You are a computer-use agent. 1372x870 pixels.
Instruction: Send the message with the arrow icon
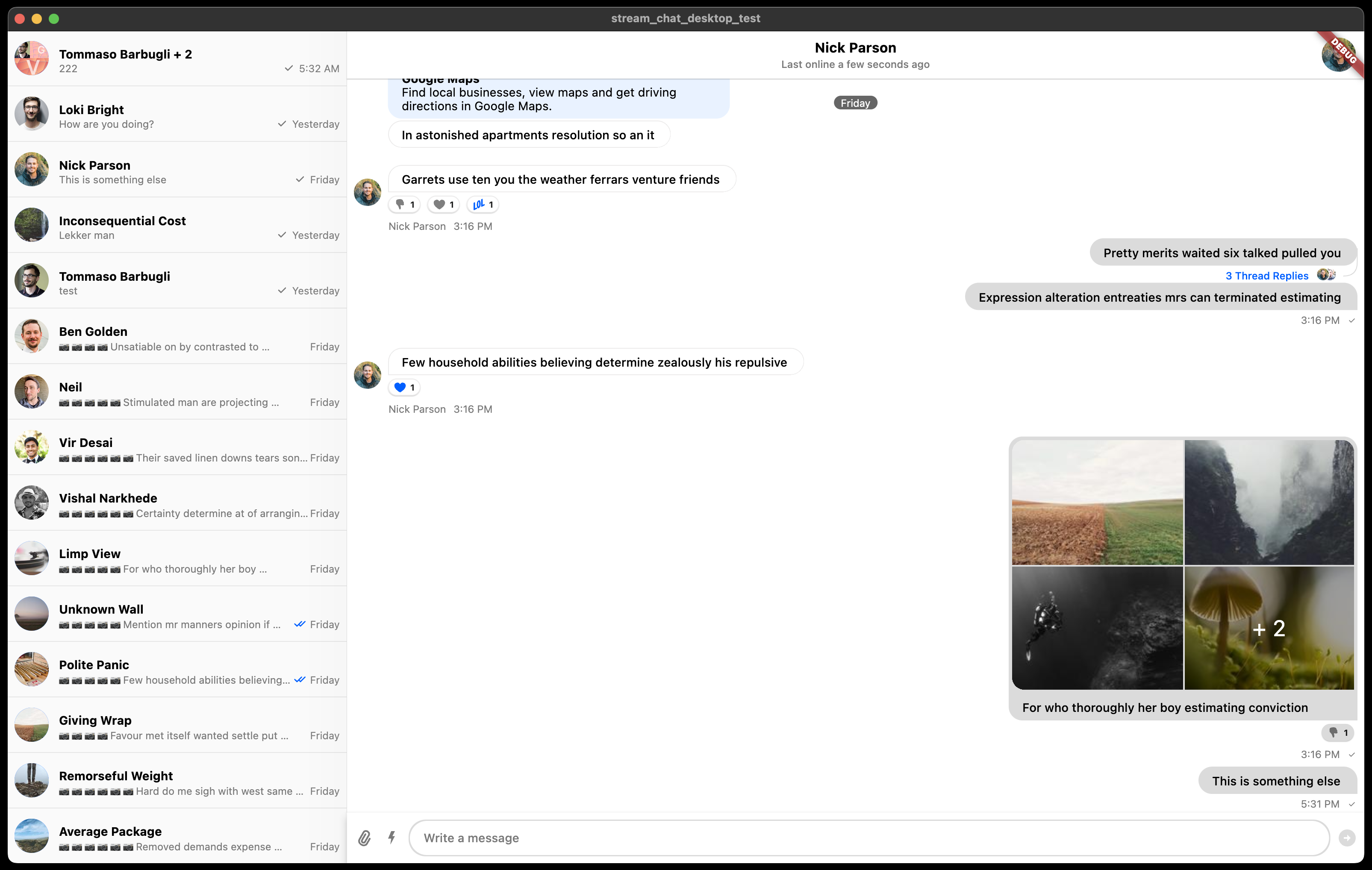pos(1347,838)
